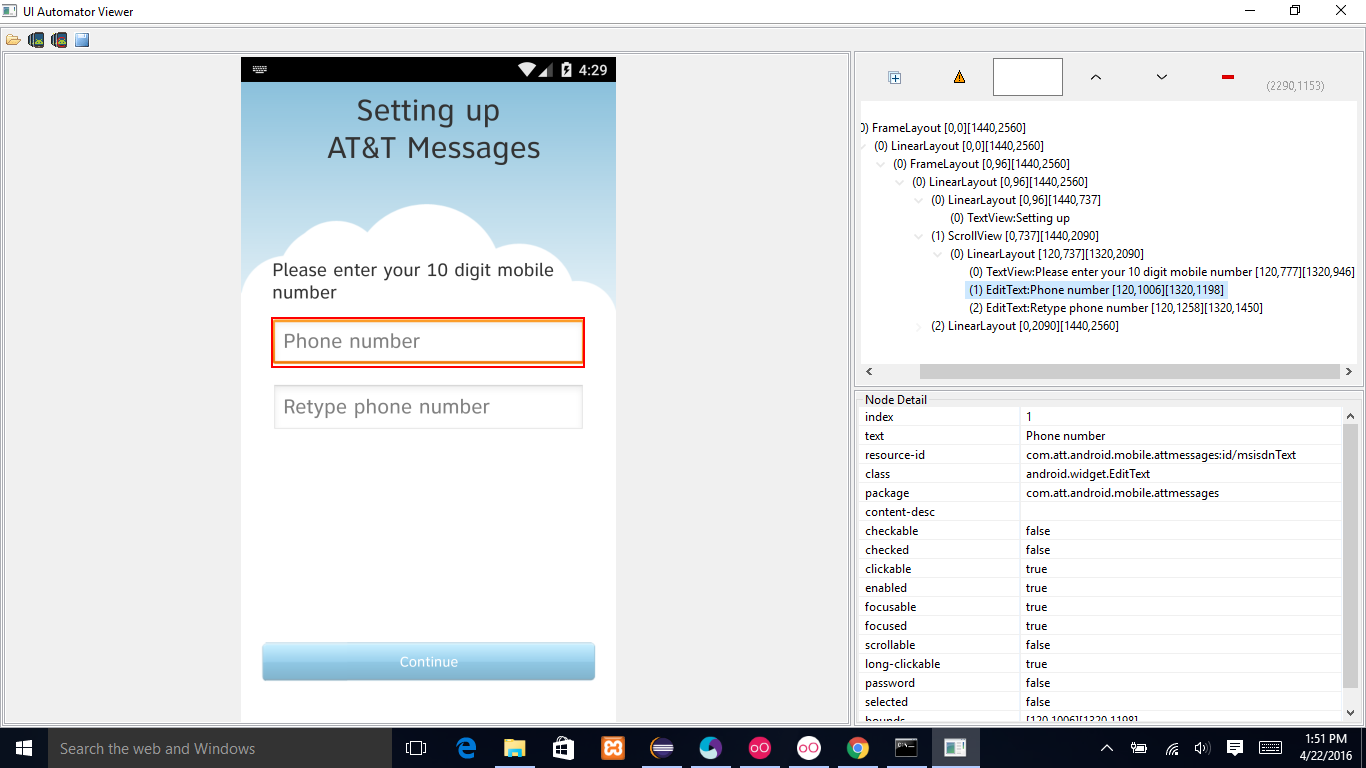Open Task View from the taskbar
1366x768 pixels.
[415, 748]
